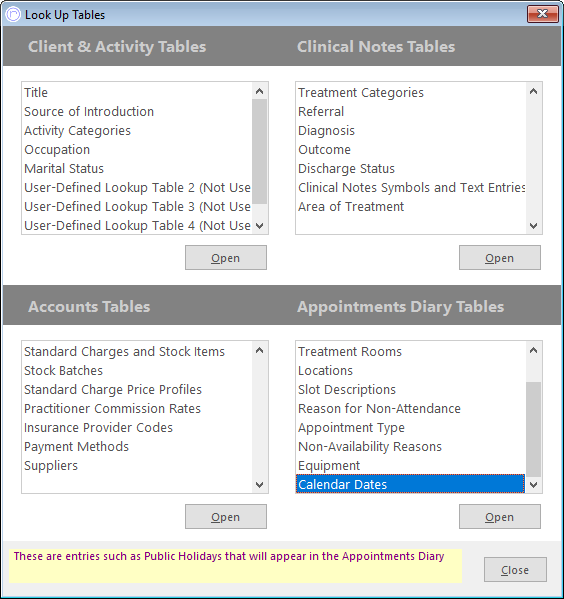This screenshot has height=599, width=564.
Task: Click the Accounts Tables list up arrow
Action: pyautogui.click(x=259, y=350)
